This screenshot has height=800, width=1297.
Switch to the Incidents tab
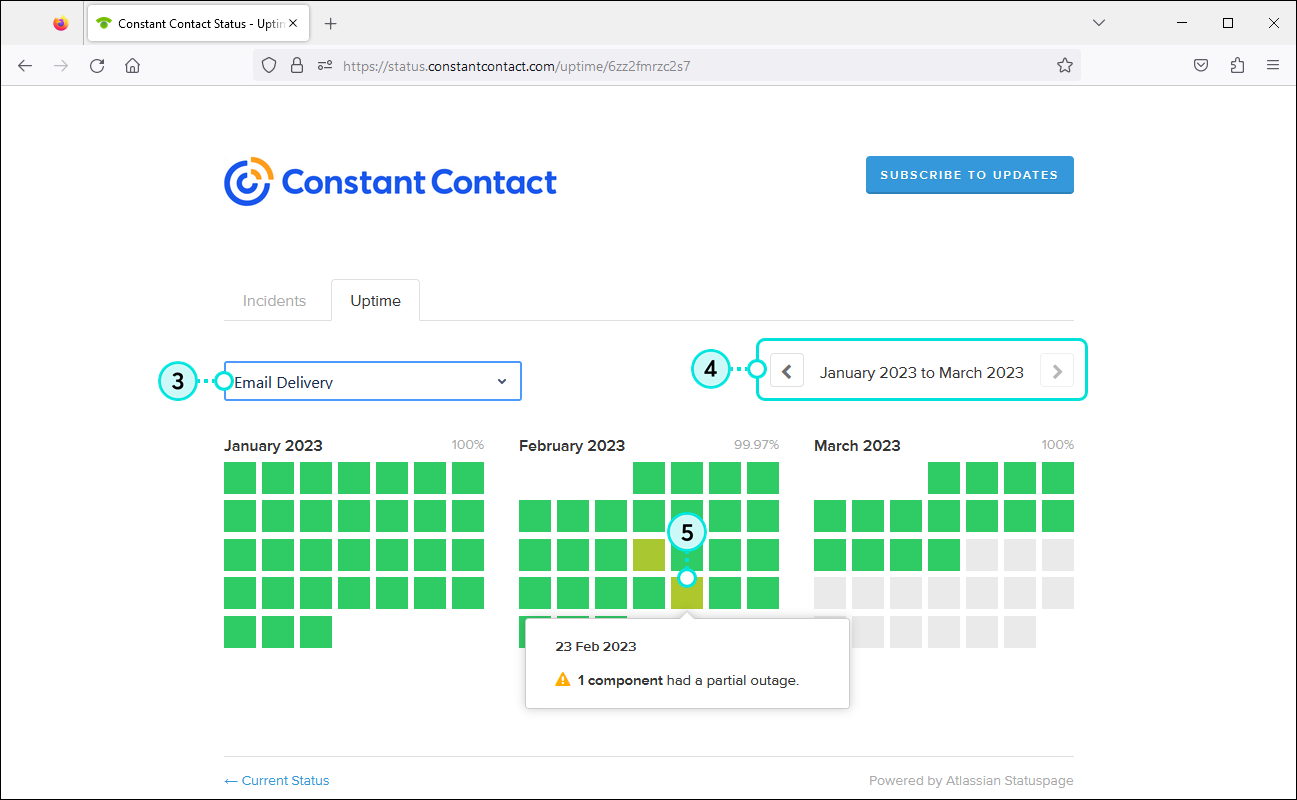point(274,300)
